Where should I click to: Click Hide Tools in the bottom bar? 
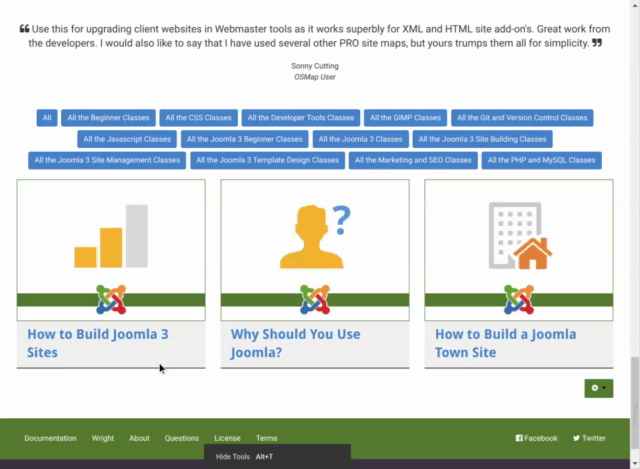pos(233,457)
